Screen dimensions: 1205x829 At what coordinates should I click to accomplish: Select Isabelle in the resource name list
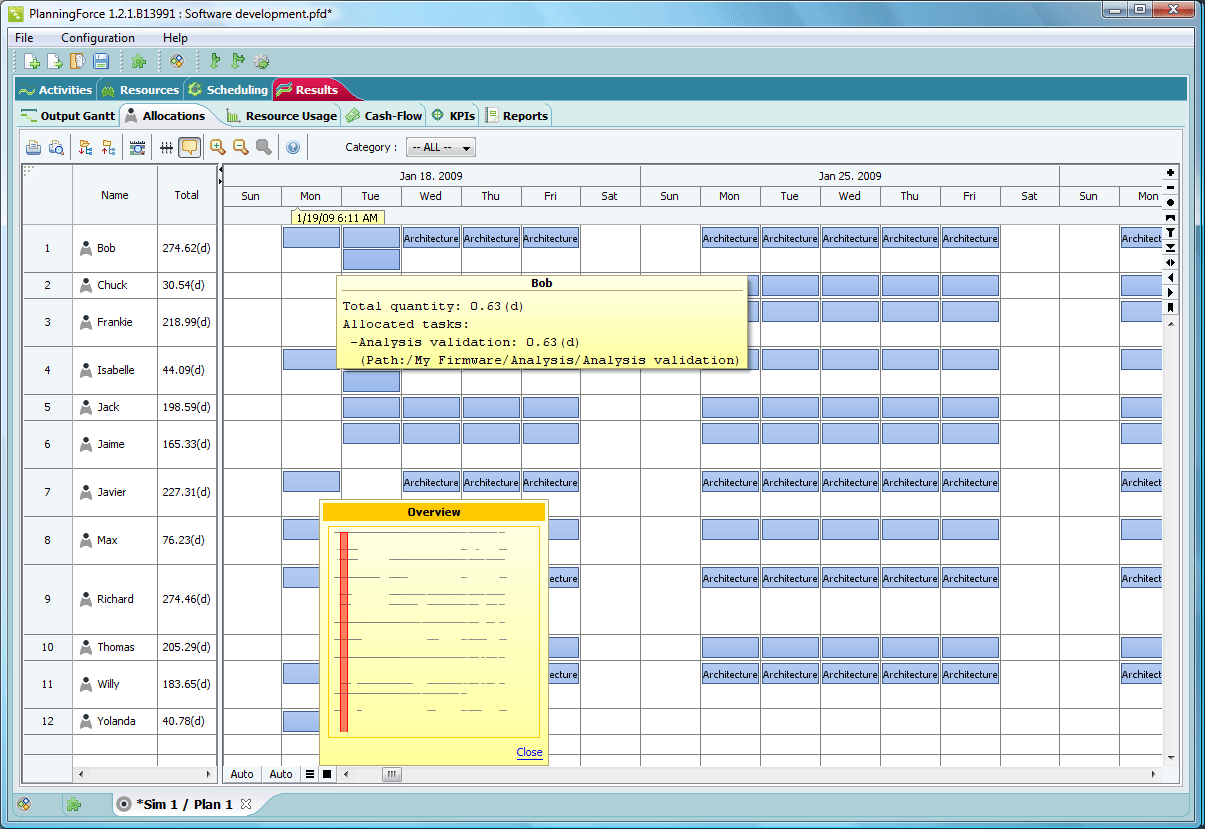tap(115, 370)
